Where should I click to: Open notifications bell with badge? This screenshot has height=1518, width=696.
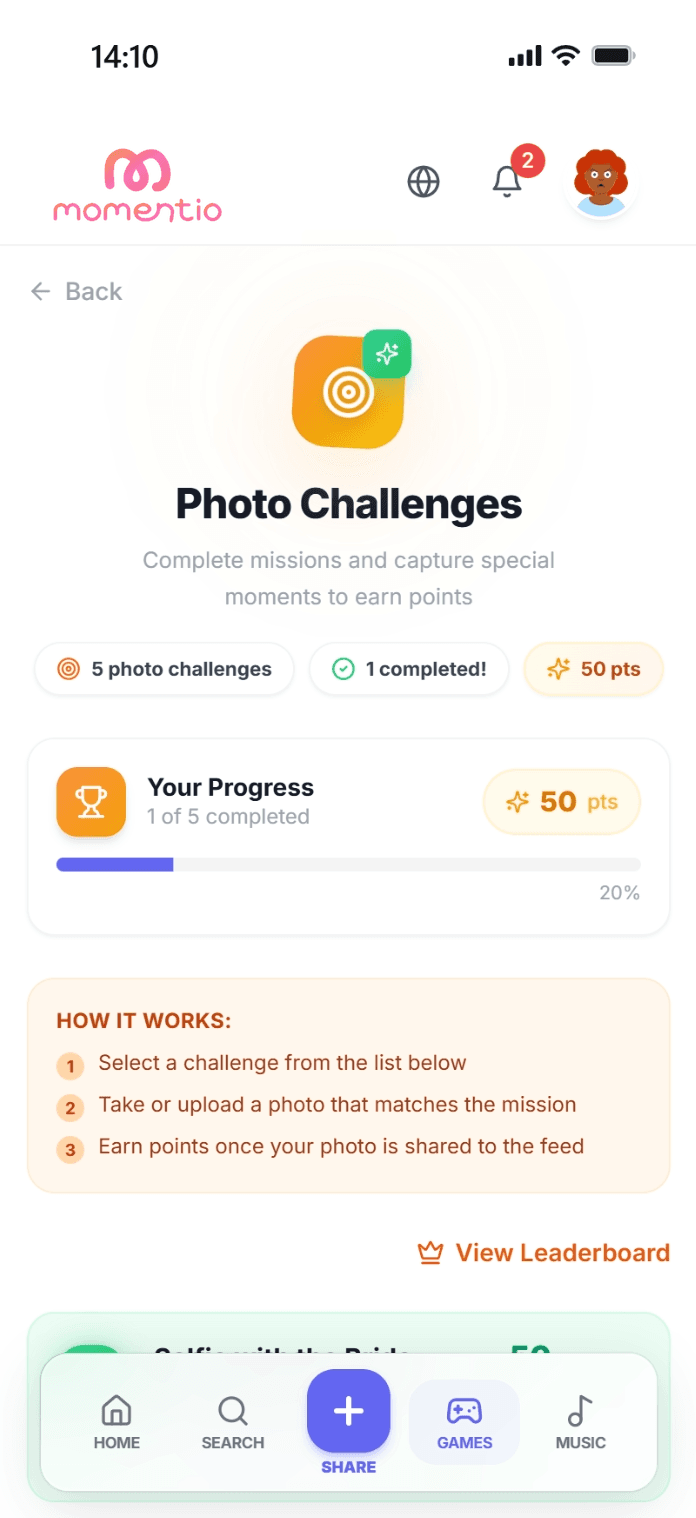(508, 181)
